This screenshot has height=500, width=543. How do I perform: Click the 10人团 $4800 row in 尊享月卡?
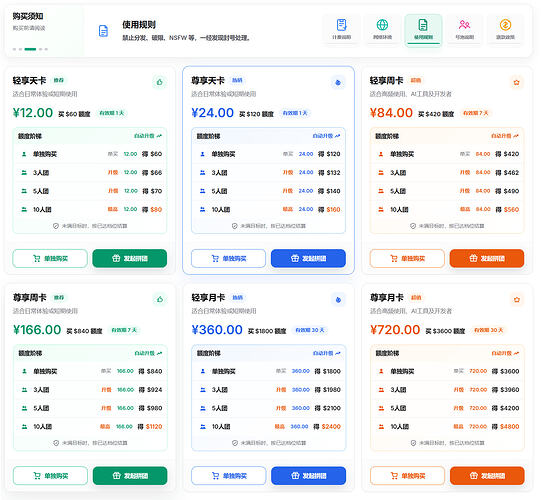tap(447, 427)
